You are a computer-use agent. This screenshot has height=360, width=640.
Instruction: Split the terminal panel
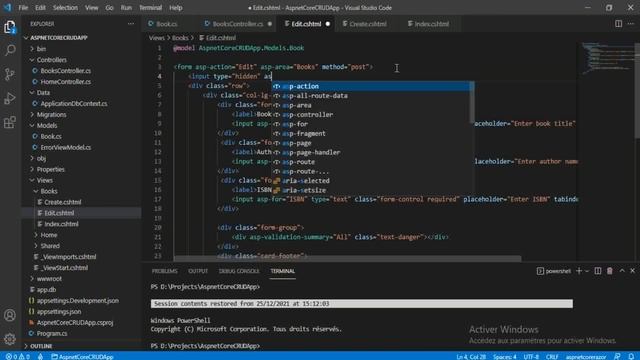[598, 271]
